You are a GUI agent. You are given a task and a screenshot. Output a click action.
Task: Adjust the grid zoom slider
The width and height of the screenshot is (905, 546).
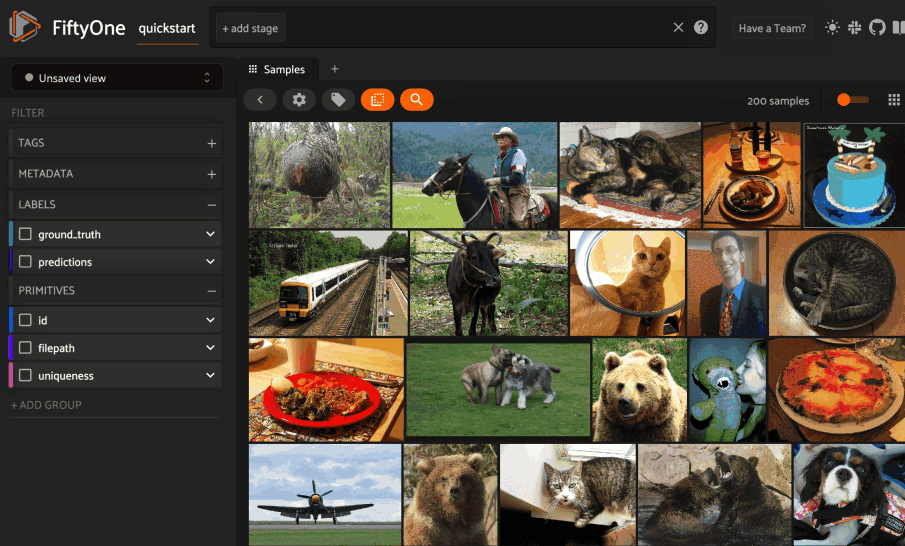point(845,100)
